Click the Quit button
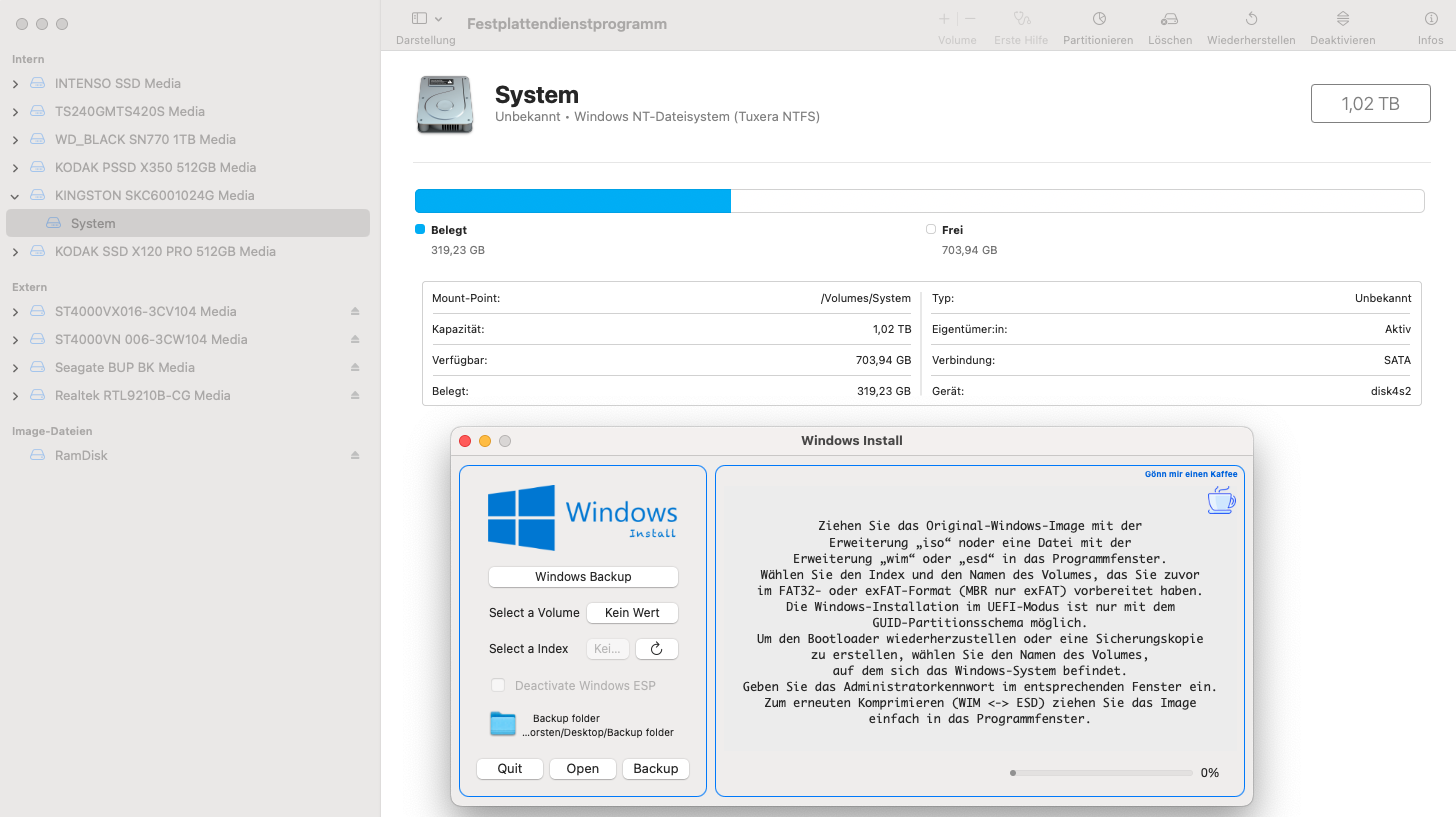1456x817 pixels. [510, 769]
